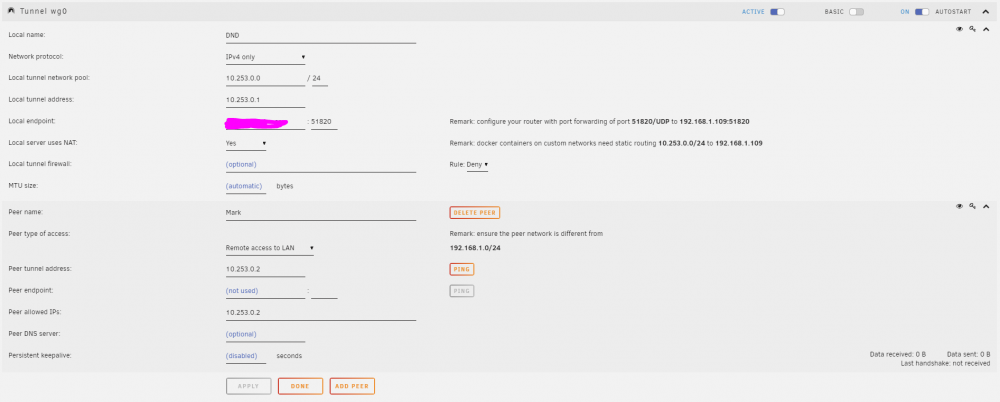Toggle the BASIC view switch

(x=857, y=11)
